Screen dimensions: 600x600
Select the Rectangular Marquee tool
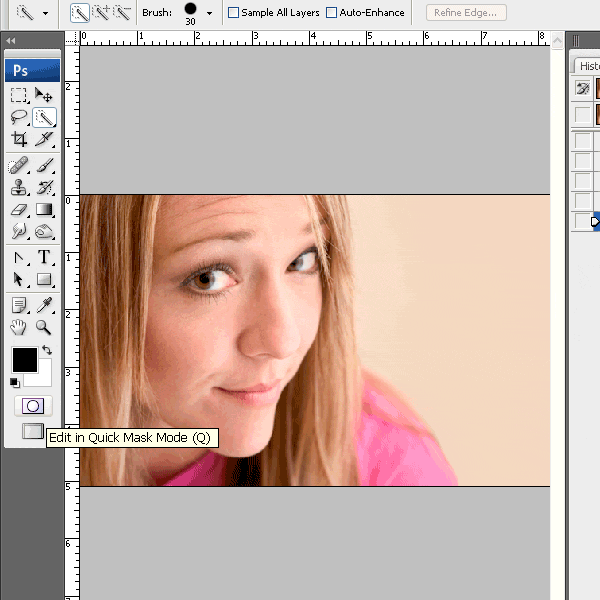point(18,95)
